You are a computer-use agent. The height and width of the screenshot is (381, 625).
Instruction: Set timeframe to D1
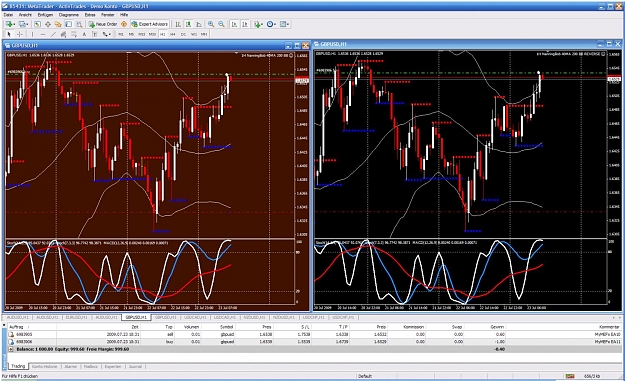183,34
